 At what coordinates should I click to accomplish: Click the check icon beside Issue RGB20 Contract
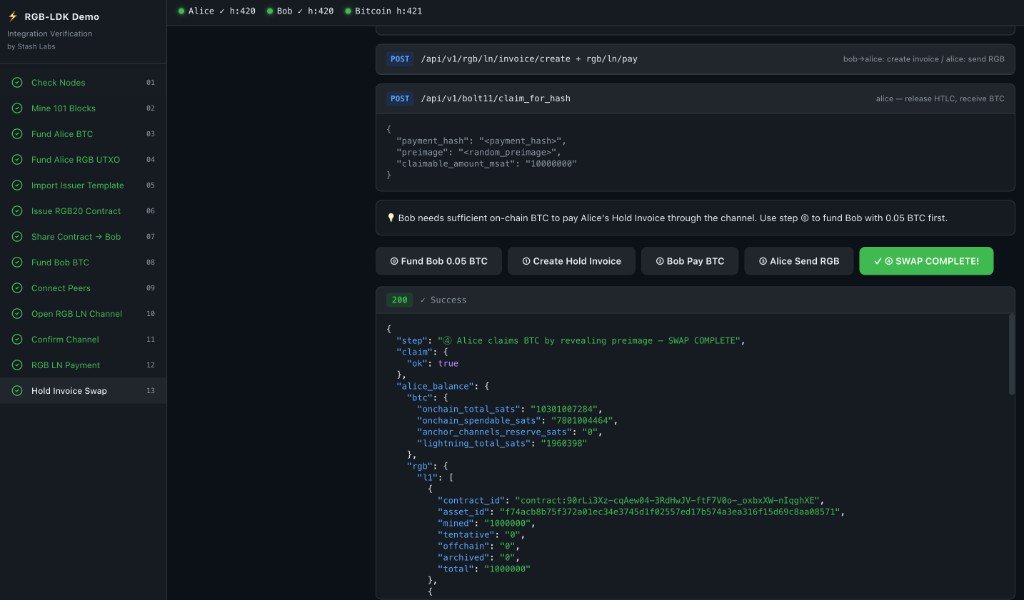(17, 211)
